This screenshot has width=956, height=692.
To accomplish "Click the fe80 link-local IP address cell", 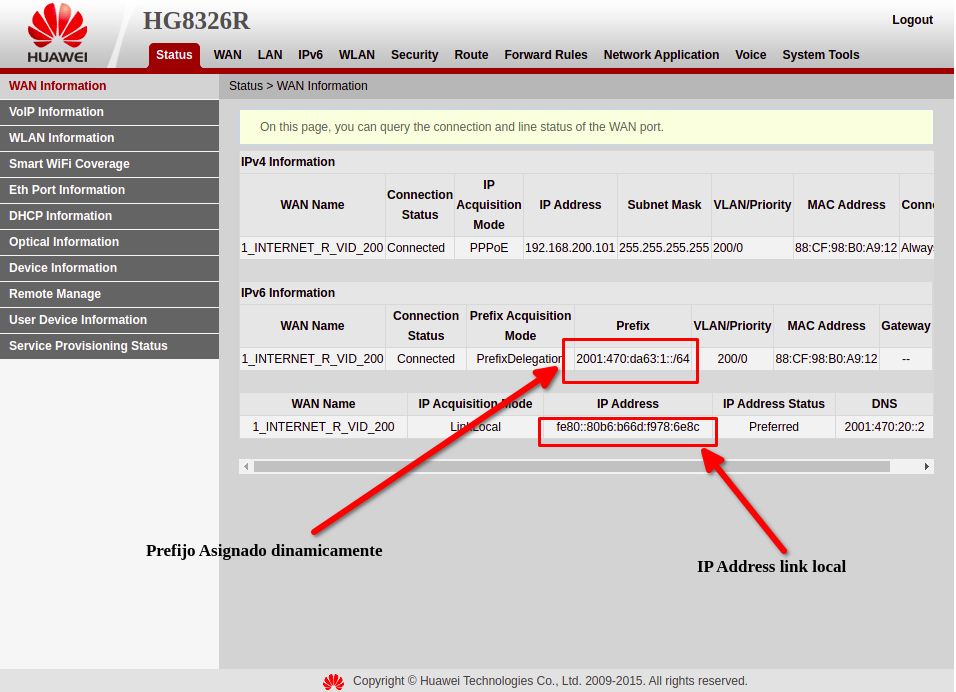I will pos(628,427).
